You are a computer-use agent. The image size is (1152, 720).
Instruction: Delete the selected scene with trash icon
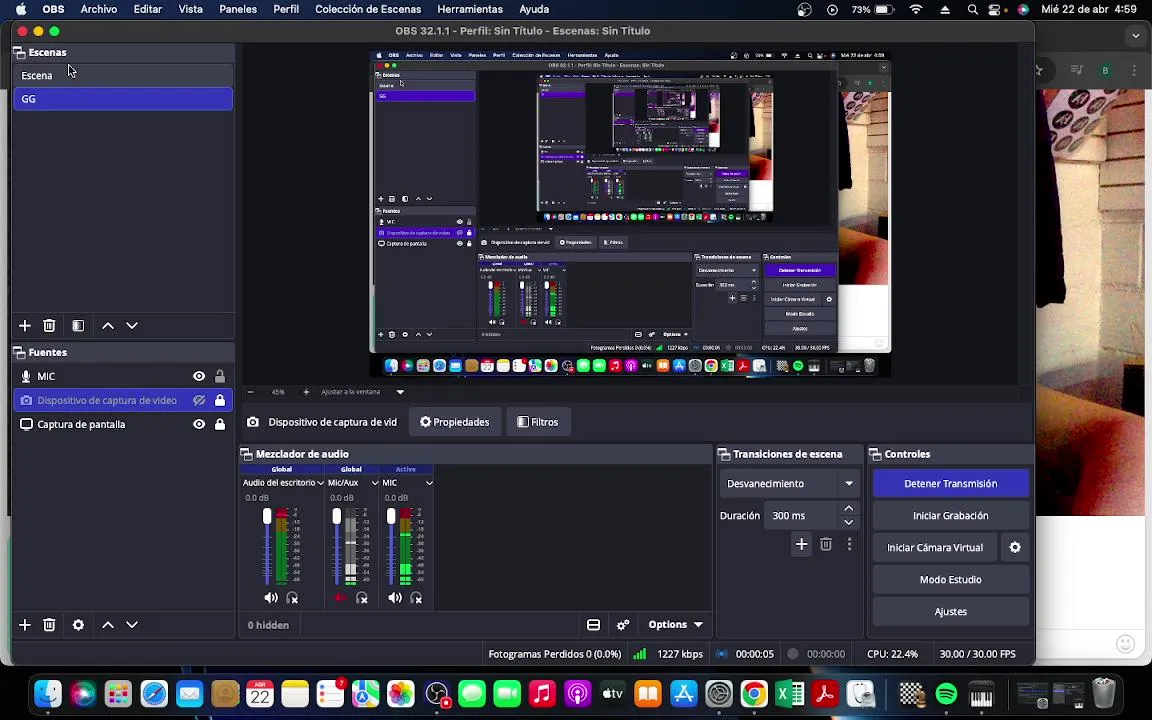click(x=49, y=325)
